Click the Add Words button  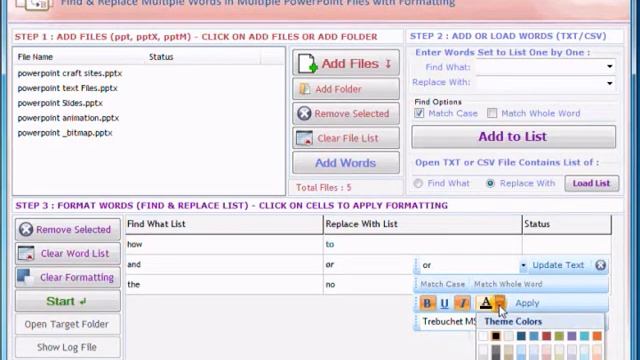click(346, 163)
